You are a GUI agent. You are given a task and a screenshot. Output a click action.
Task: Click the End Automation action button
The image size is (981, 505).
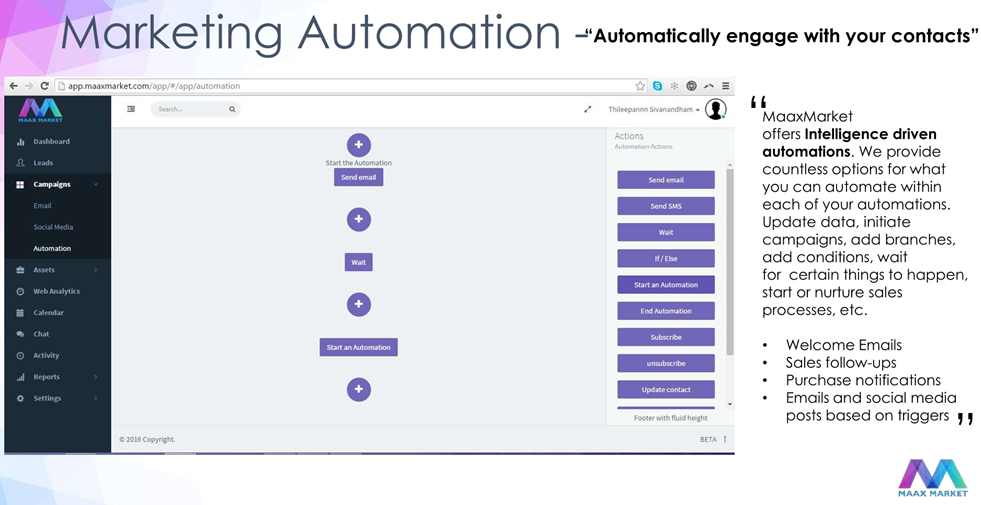[666, 311]
